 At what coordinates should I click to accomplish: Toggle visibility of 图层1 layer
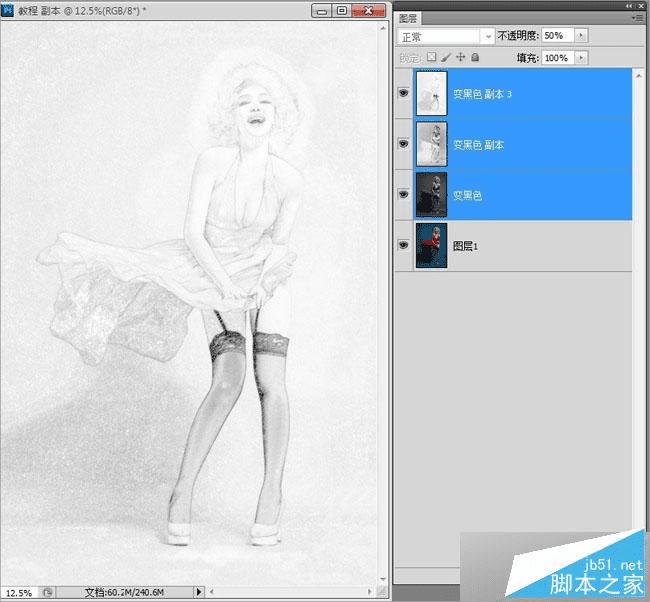click(403, 245)
